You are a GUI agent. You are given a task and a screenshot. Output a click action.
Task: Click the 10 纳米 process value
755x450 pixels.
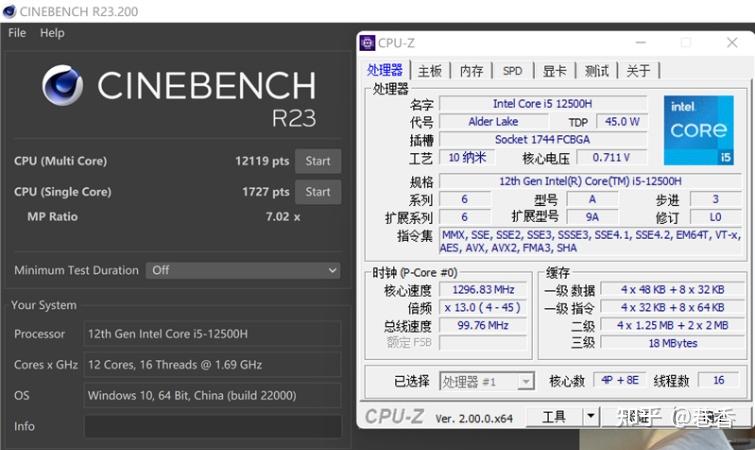467,158
